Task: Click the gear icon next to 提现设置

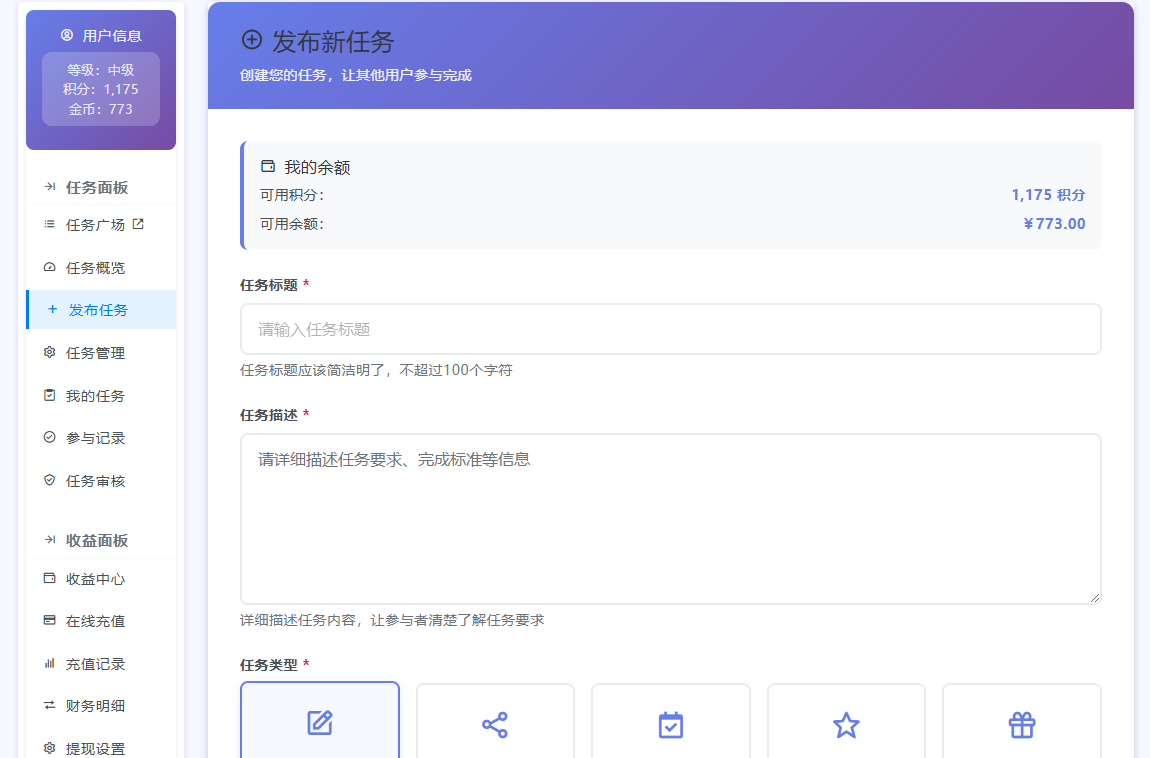Action: pyautogui.click(x=48, y=746)
